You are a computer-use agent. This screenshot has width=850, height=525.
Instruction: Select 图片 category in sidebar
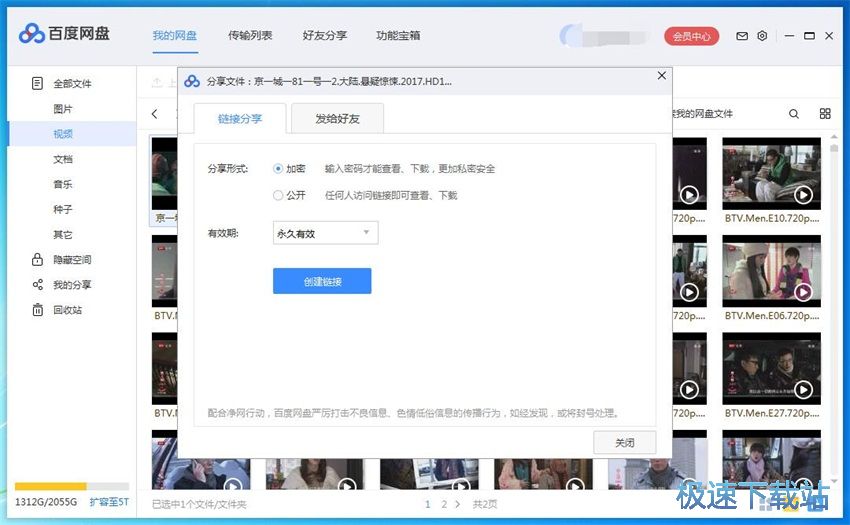[x=63, y=109]
